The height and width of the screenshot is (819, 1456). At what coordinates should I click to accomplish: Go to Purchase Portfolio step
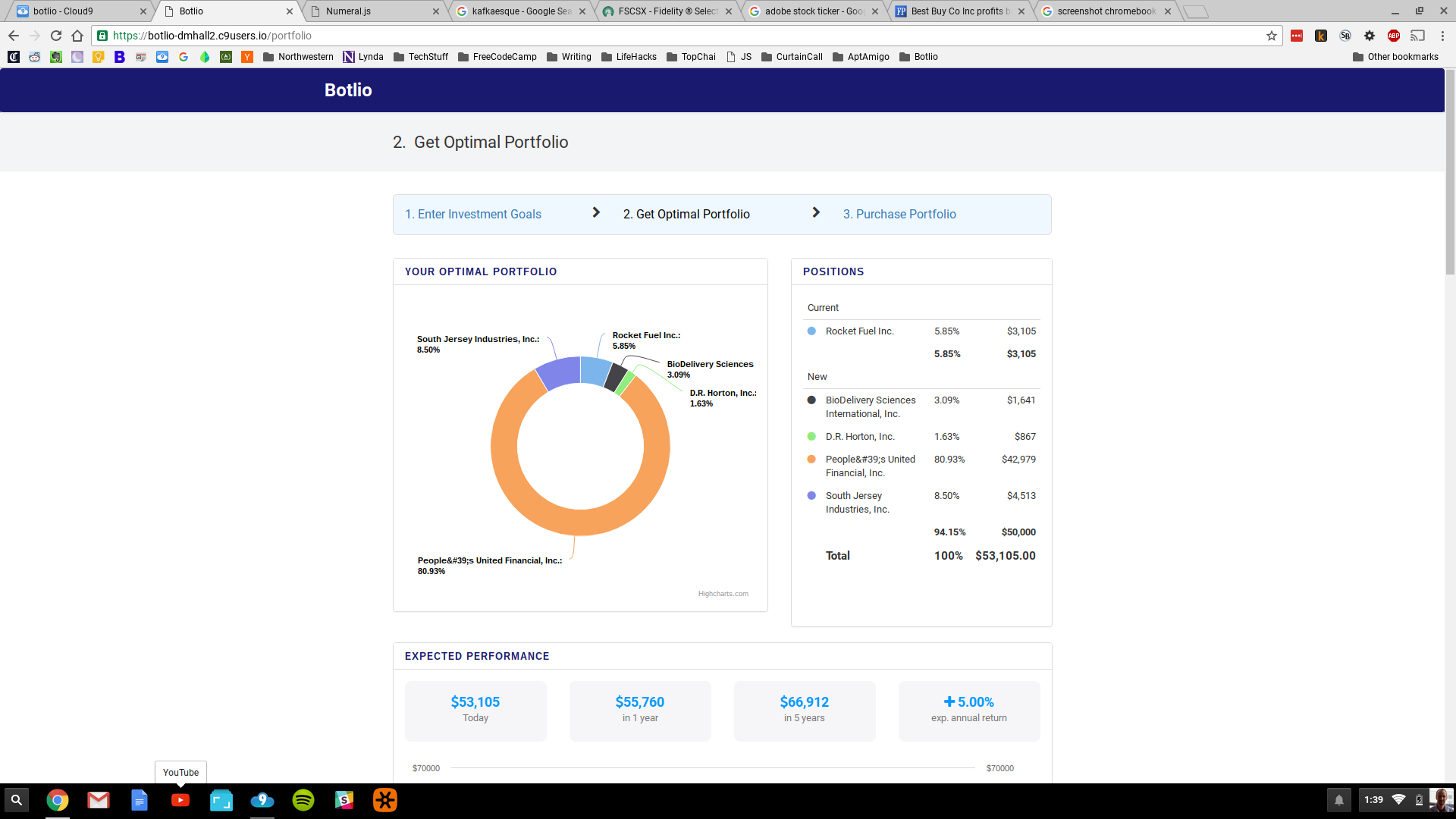tap(899, 215)
